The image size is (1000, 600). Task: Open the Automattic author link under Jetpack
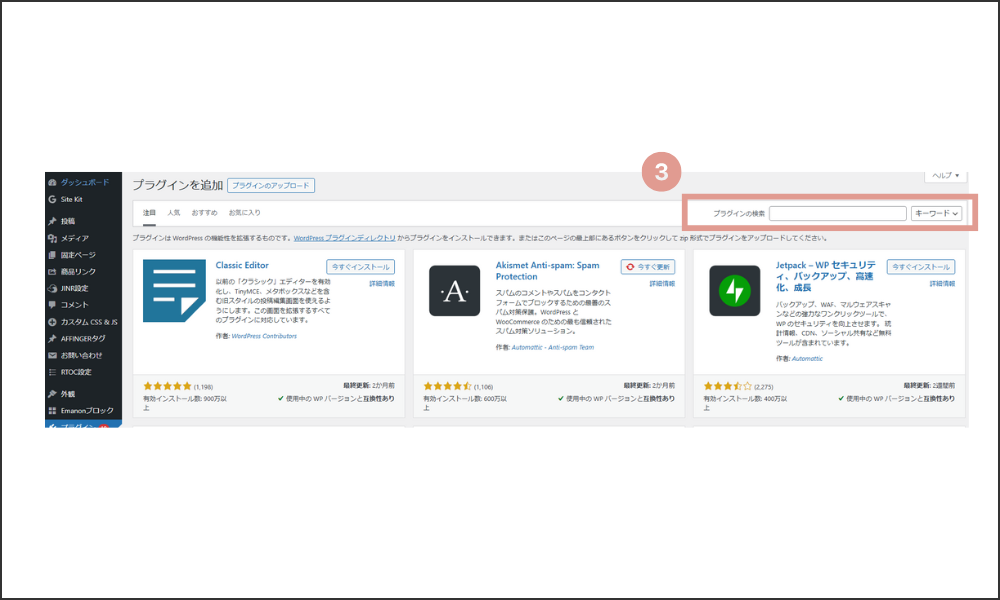click(x=807, y=359)
